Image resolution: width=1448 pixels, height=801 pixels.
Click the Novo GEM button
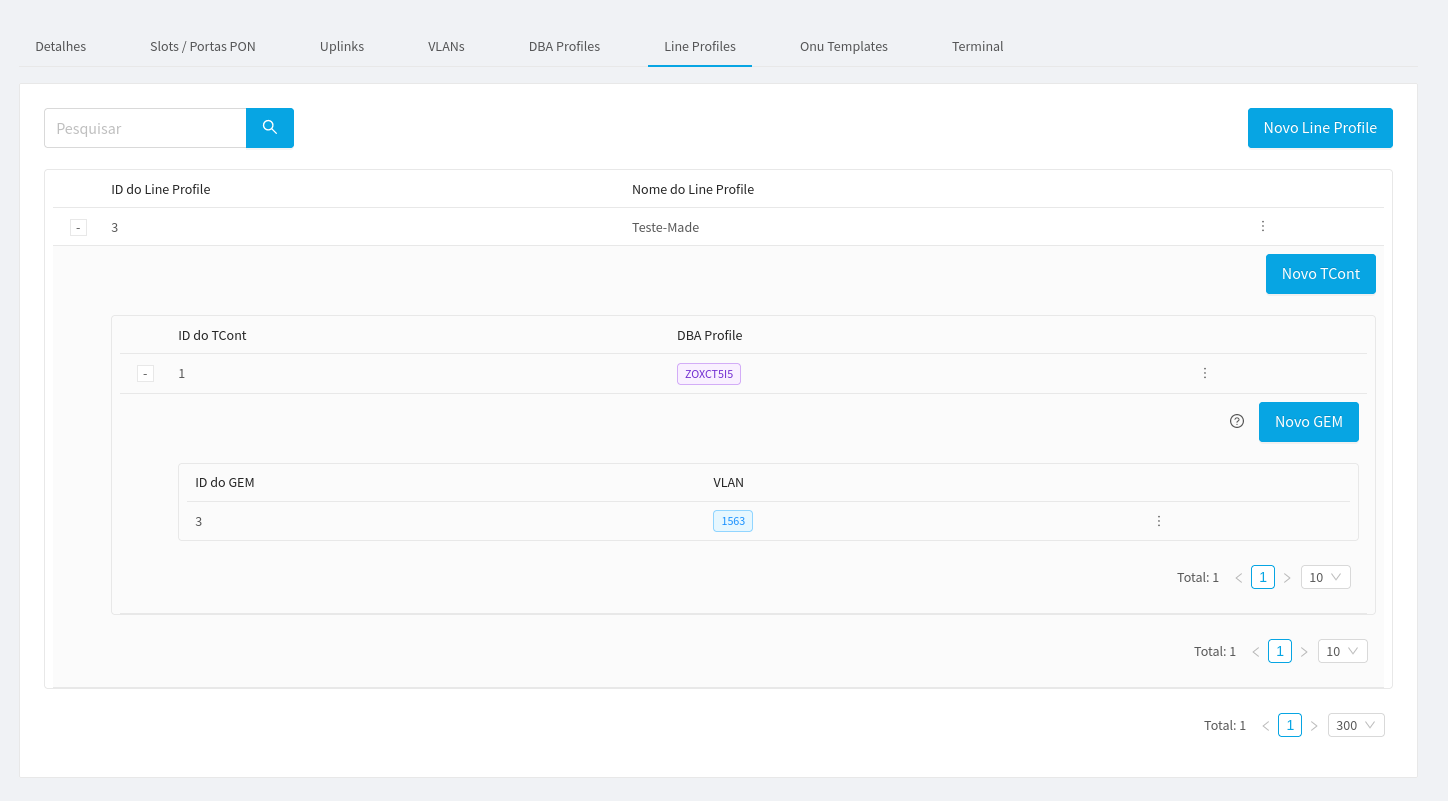click(1308, 421)
